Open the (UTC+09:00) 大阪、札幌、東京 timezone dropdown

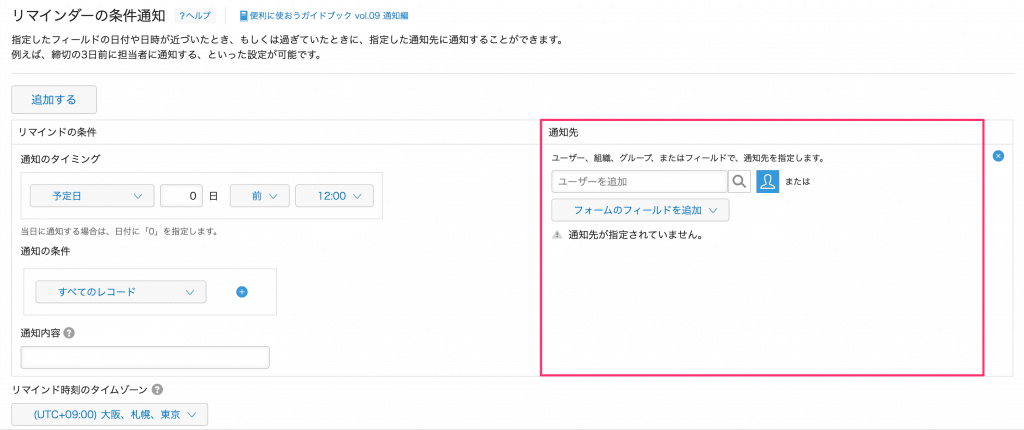pyautogui.click(x=110, y=414)
